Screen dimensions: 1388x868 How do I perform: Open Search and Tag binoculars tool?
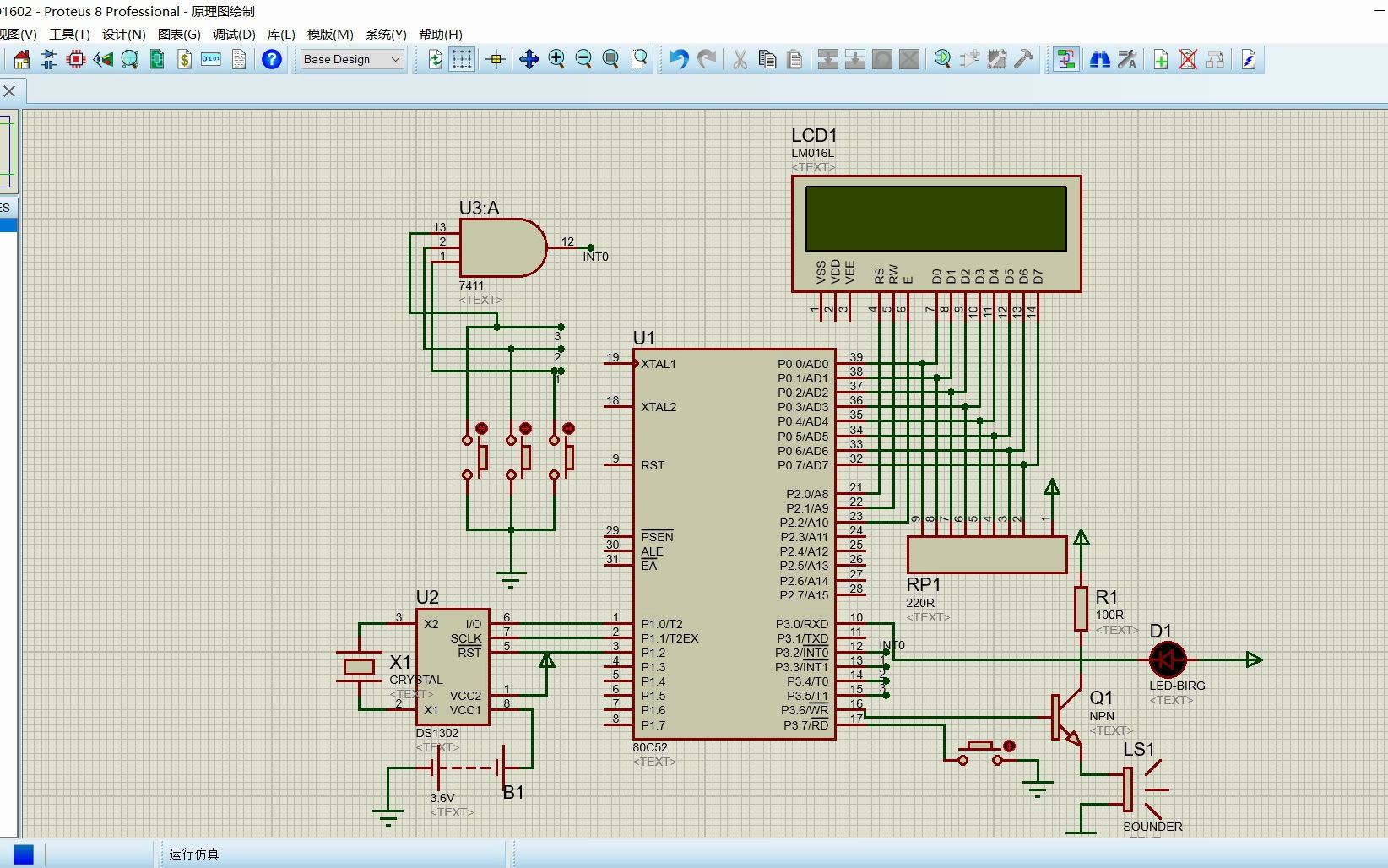point(1099,59)
